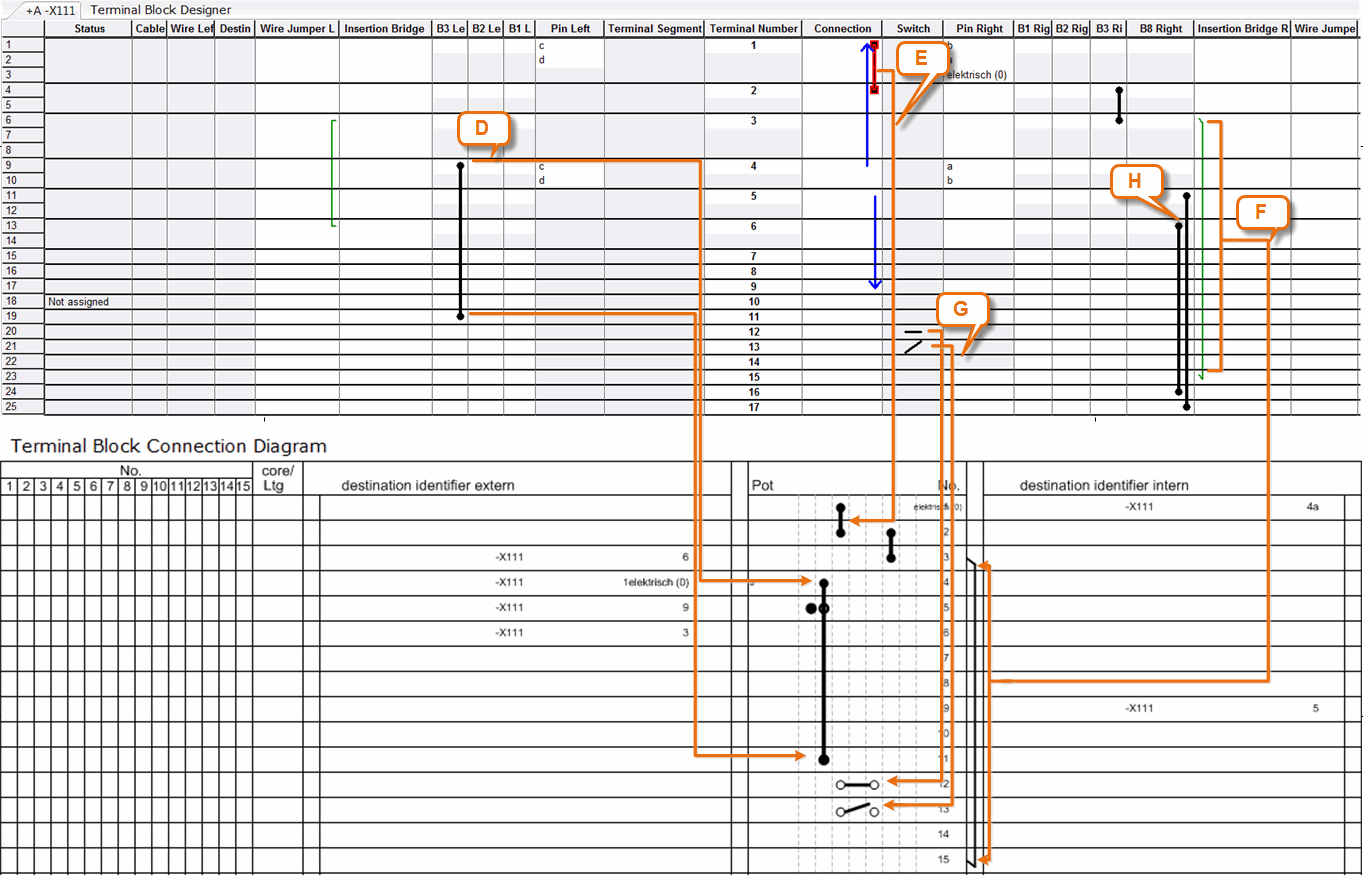Select the open switch symbol at diagram terminal 13
The width and height of the screenshot is (1363, 875).
click(x=858, y=810)
